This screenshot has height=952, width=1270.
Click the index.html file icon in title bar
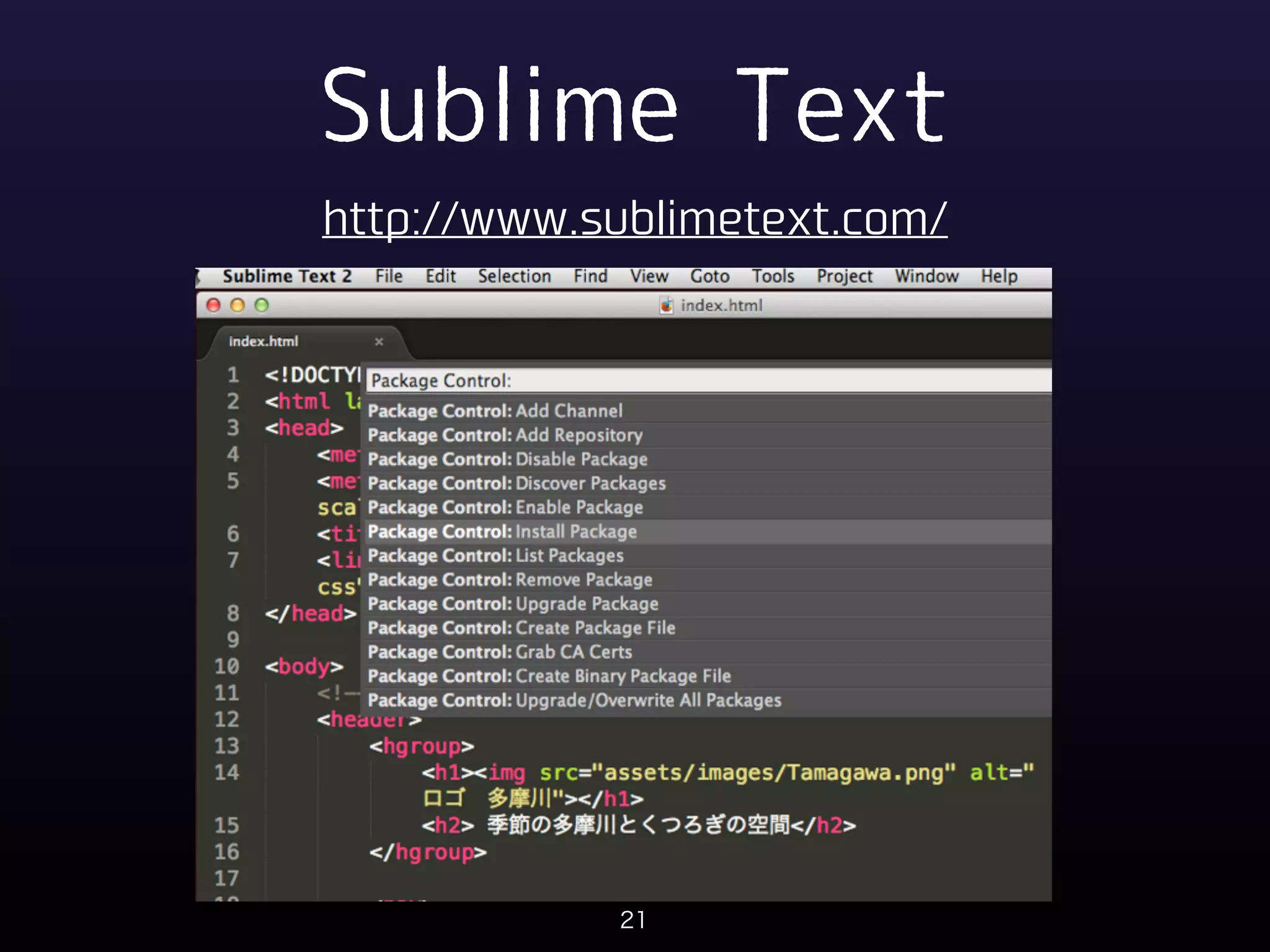point(667,306)
